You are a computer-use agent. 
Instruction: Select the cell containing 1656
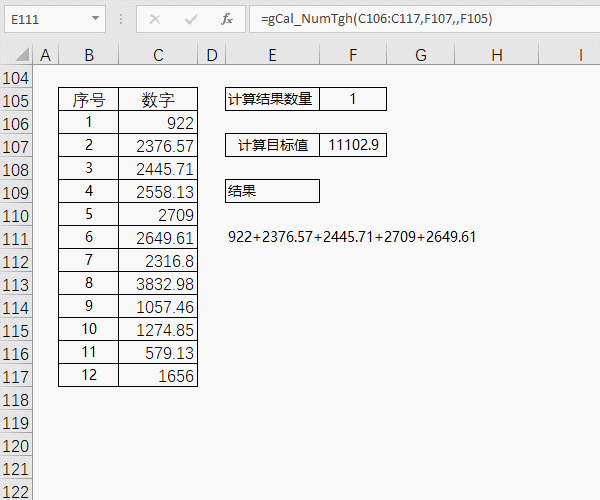pyautogui.click(x=158, y=375)
